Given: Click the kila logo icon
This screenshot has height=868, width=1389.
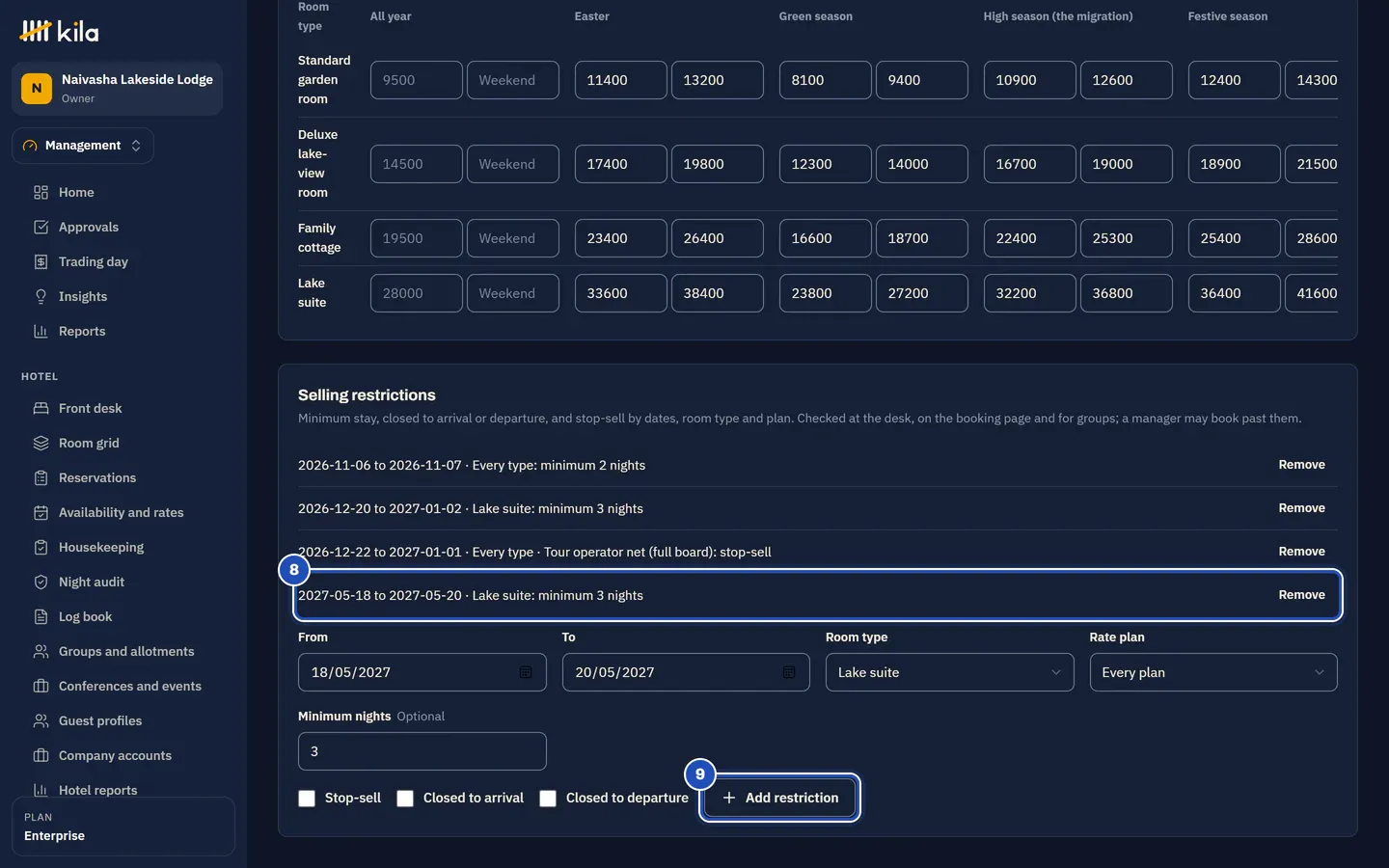Looking at the screenshot, I should pyautogui.click(x=36, y=31).
